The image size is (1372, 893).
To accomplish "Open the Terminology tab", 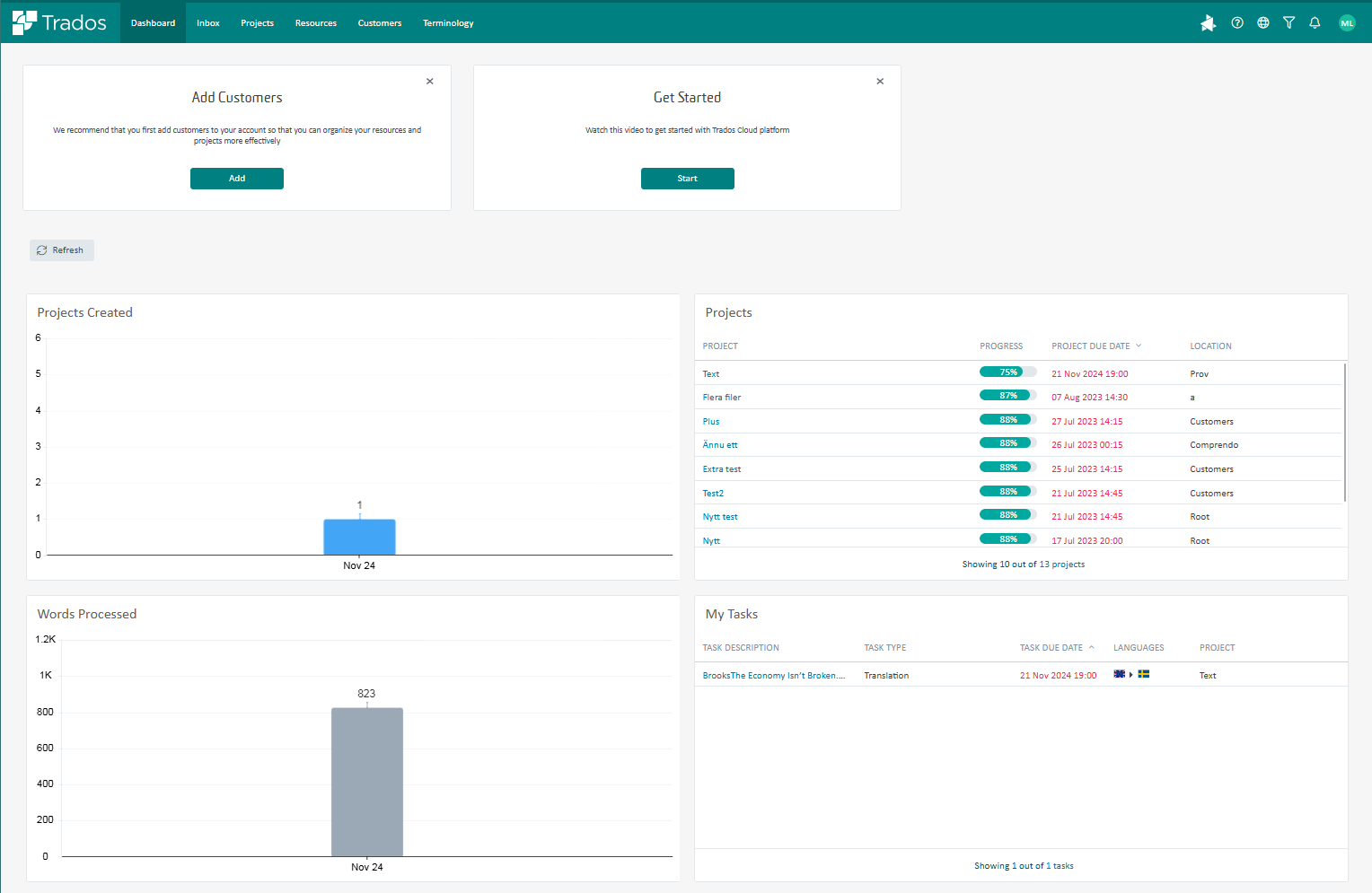I will tap(448, 22).
